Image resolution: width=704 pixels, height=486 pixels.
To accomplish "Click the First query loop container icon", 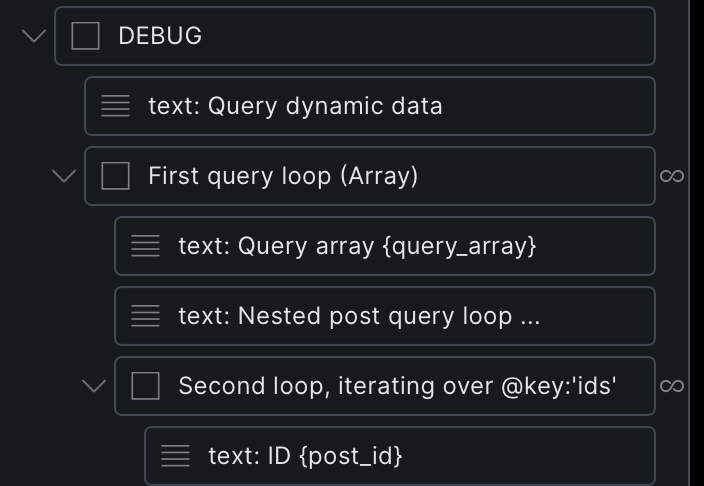I will point(116,176).
